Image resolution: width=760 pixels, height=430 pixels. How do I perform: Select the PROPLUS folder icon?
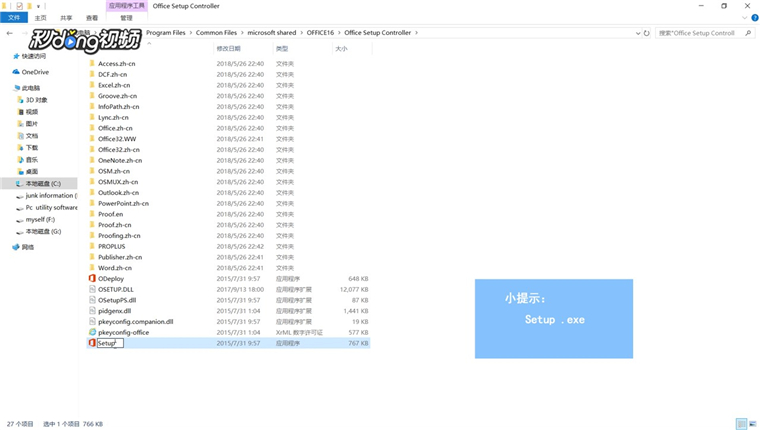(x=92, y=246)
